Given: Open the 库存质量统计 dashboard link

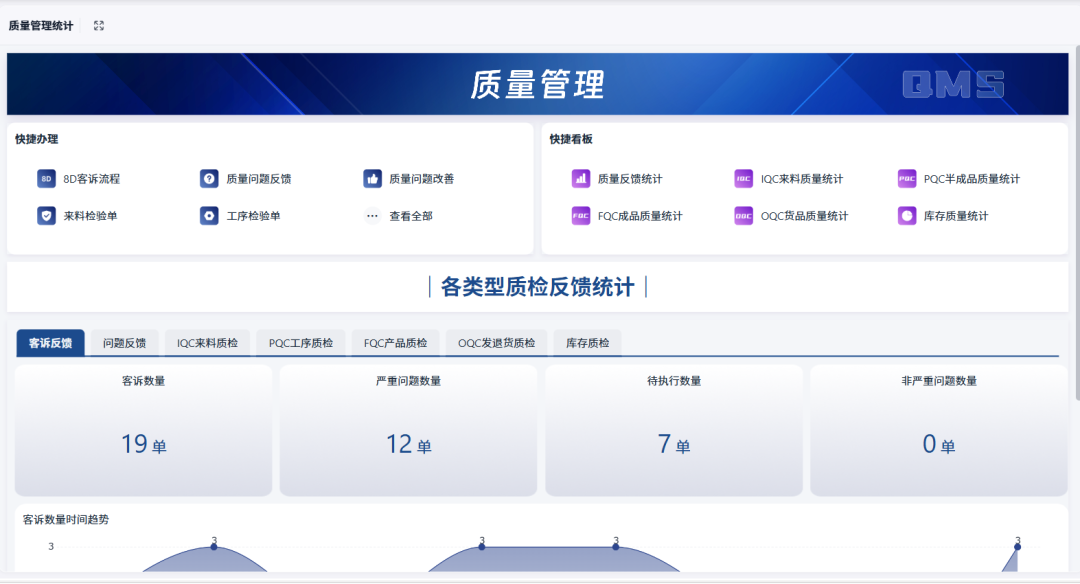Looking at the screenshot, I should (956, 216).
